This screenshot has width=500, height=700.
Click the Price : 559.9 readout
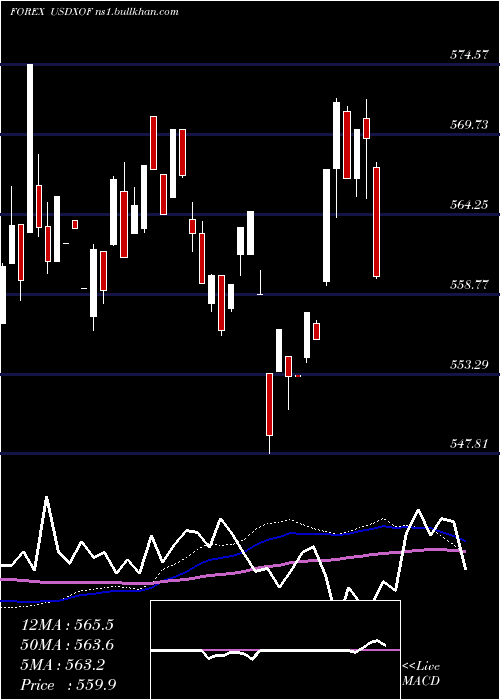click(68, 685)
